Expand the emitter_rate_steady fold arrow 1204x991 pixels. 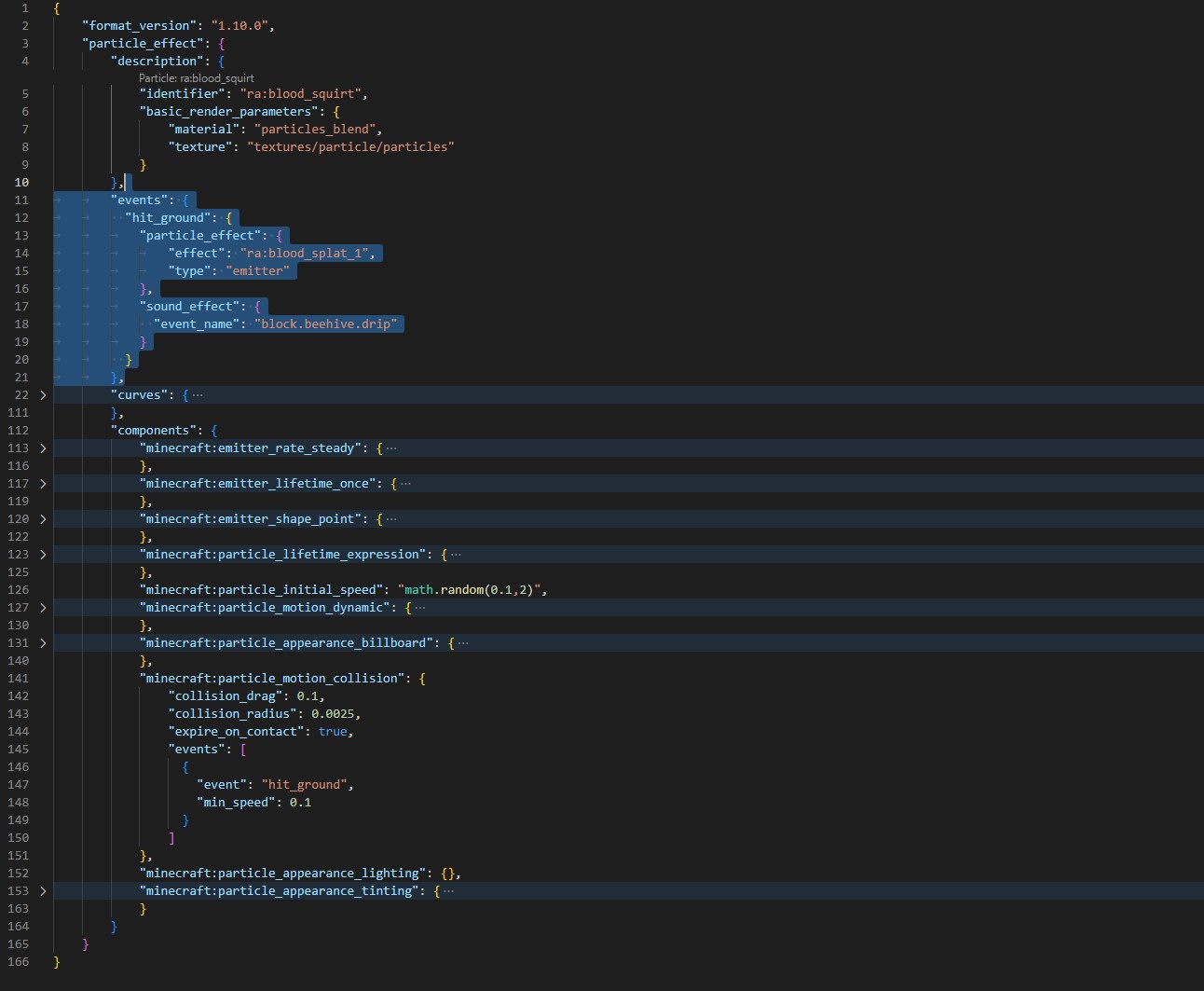pos(43,448)
